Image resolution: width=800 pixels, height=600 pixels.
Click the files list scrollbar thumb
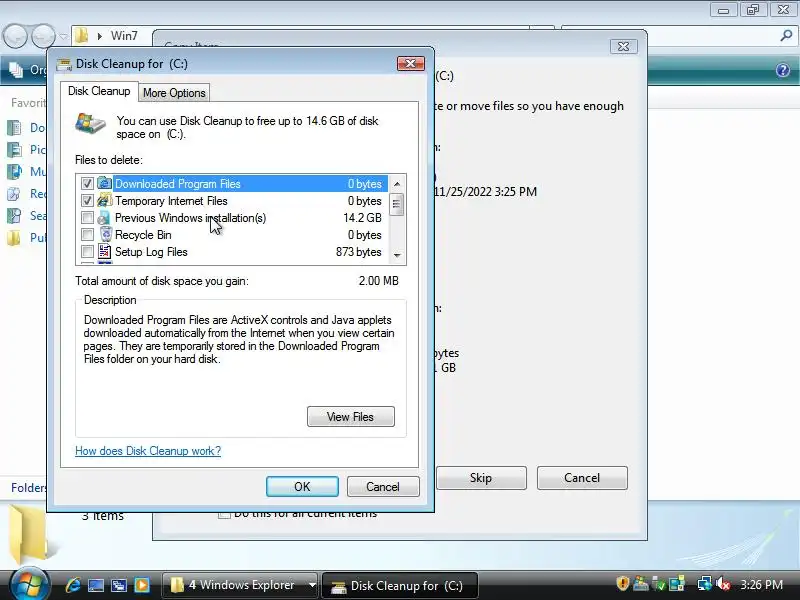click(x=396, y=205)
